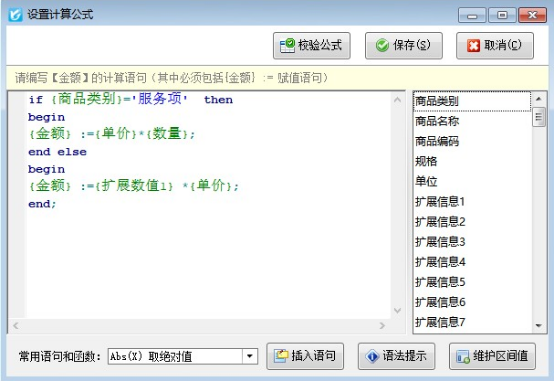This screenshot has height=381, width=554.
Task: Select 扩展信息5 in the field list
Action: pyautogui.click(x=472, y=282)
